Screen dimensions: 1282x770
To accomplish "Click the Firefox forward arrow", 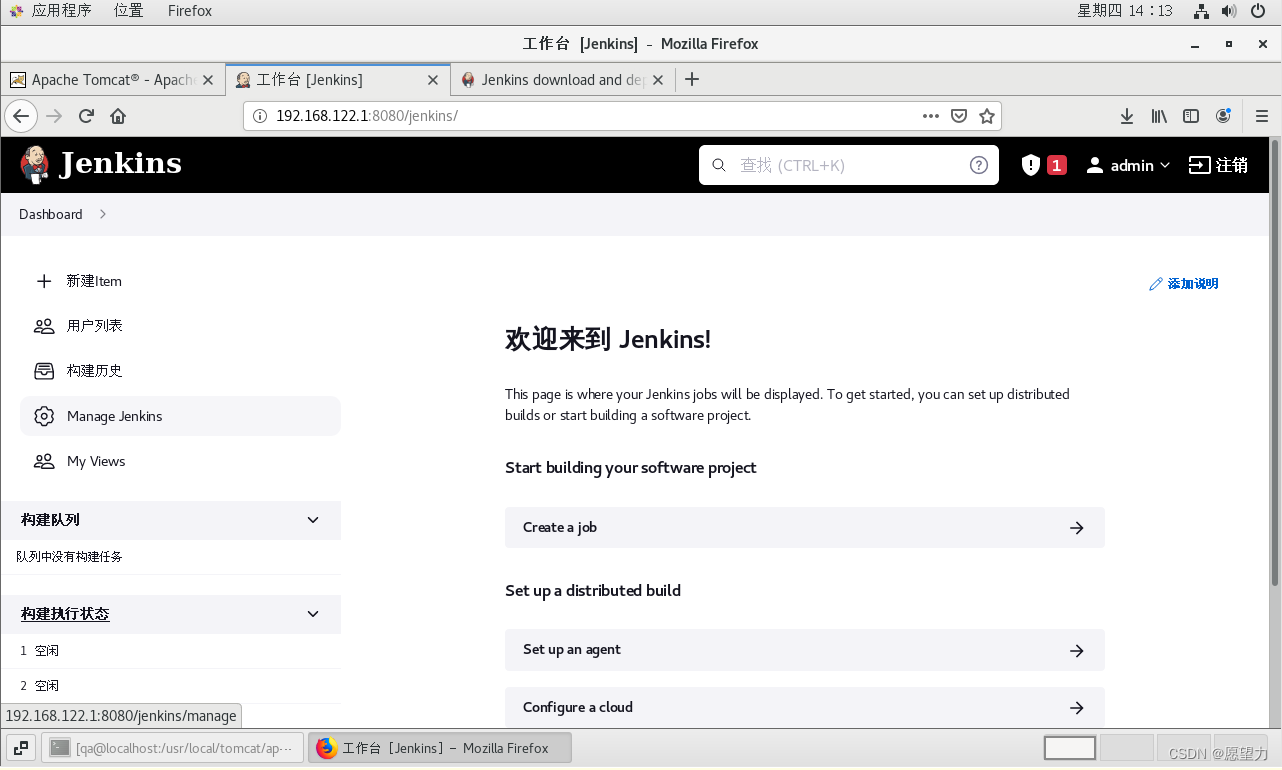I will tap(54, 116).
